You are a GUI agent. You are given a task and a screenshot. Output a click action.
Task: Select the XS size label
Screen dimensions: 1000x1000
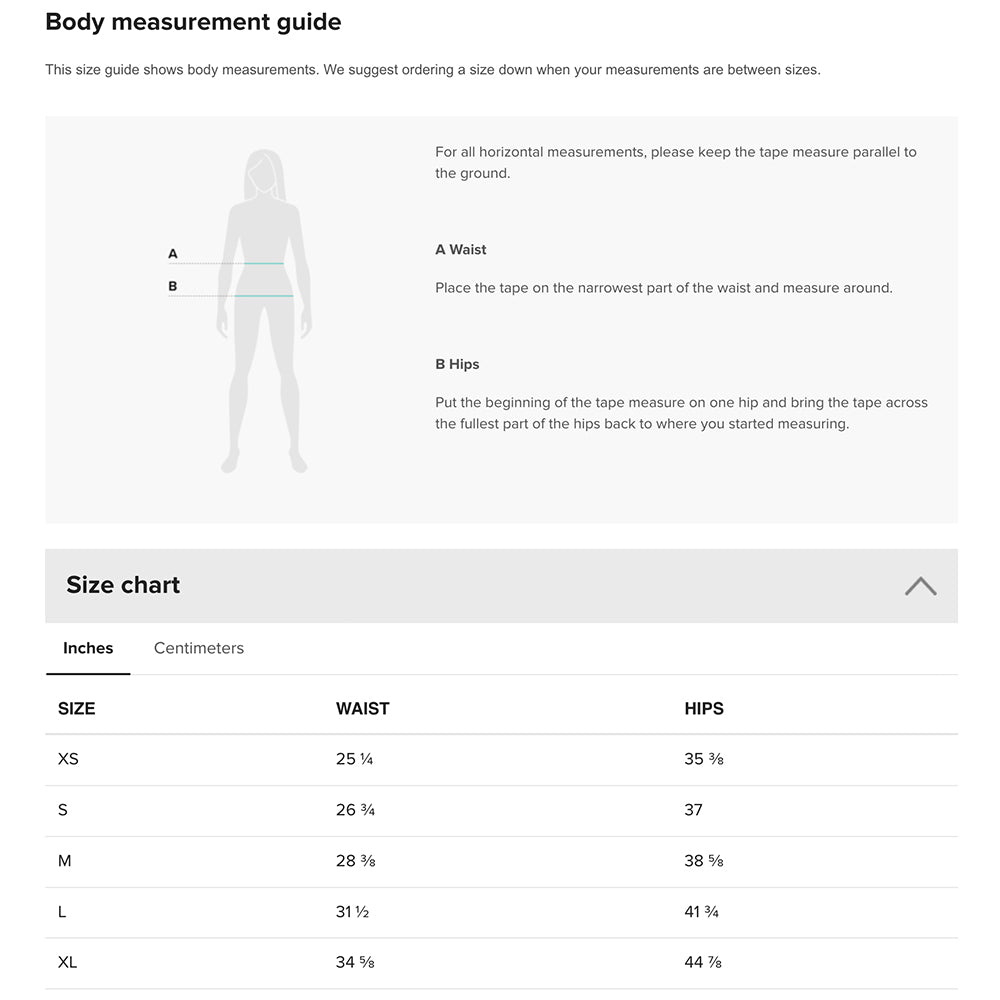(68, 759)
